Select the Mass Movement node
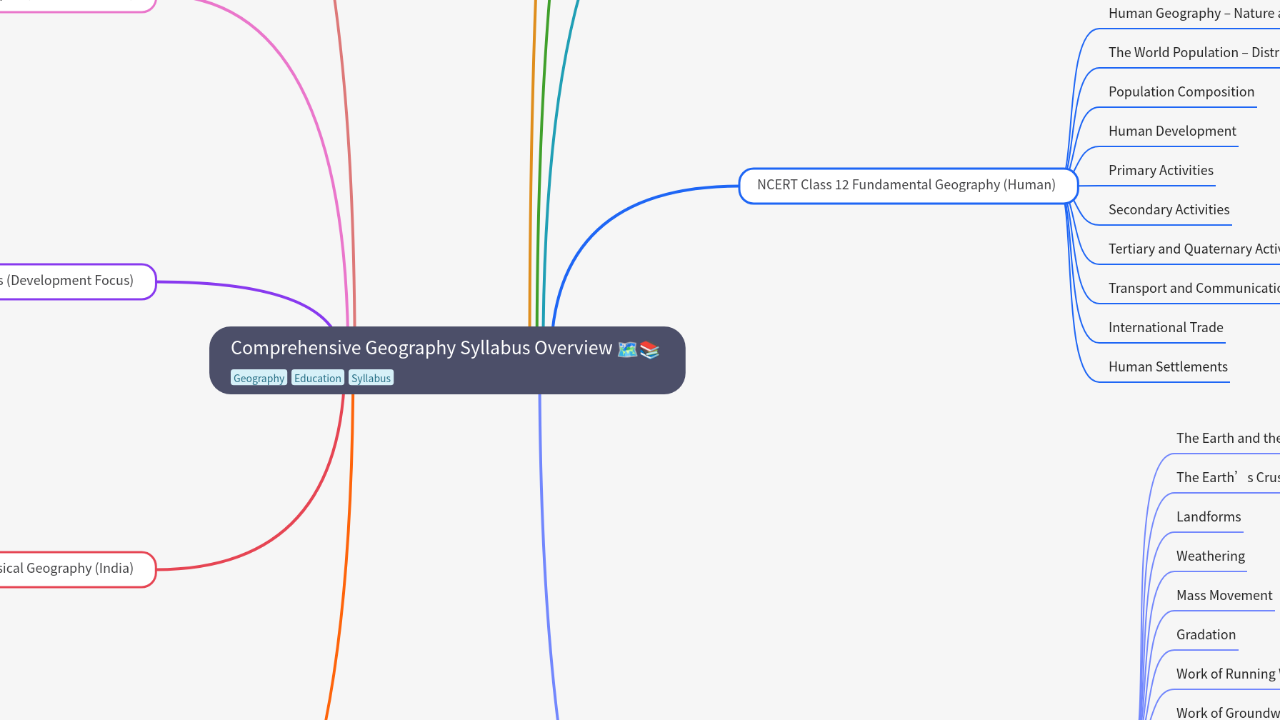Screen dimensions: 1280x720 pos(1224,595)
